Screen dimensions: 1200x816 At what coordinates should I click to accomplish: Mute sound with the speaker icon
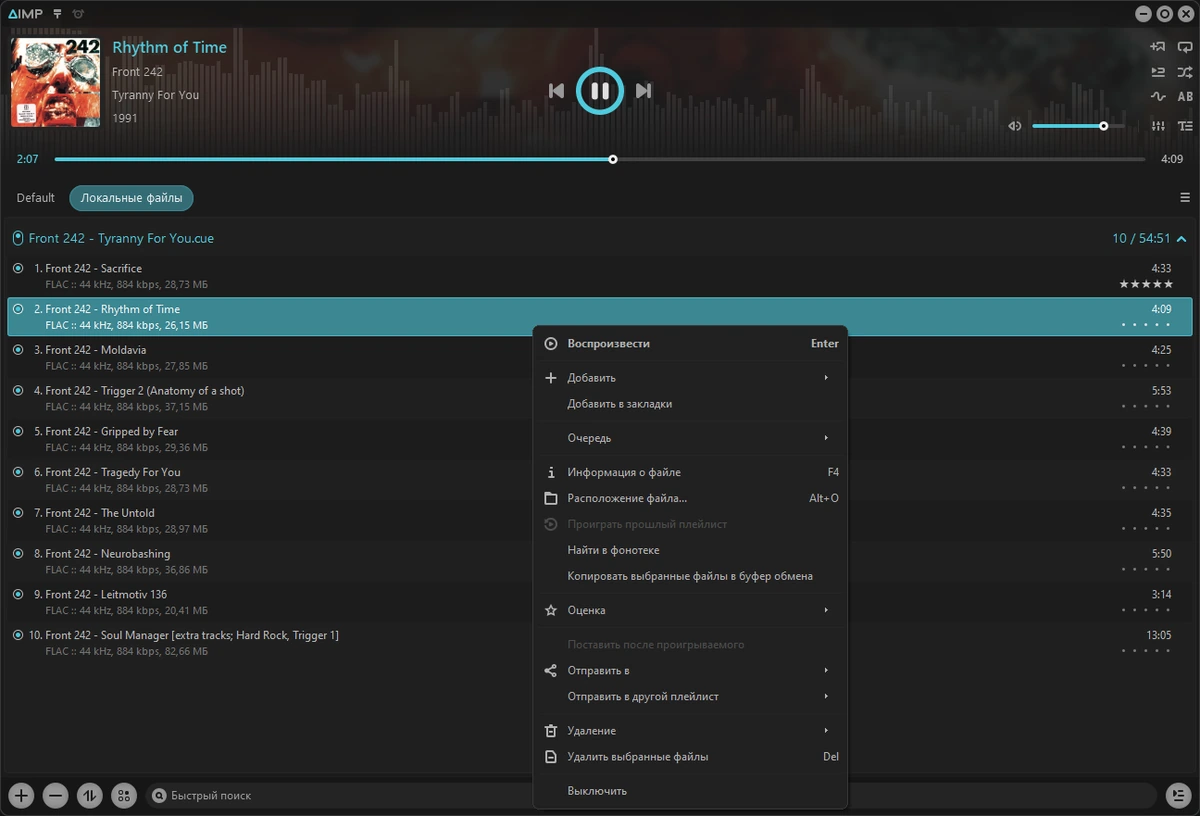(1014, 126)
